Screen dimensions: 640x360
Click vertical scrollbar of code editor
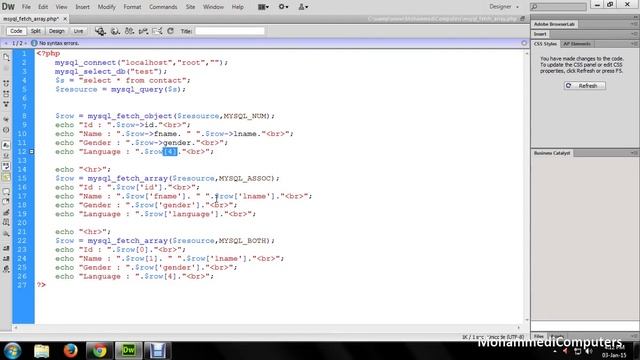point(526,186)
